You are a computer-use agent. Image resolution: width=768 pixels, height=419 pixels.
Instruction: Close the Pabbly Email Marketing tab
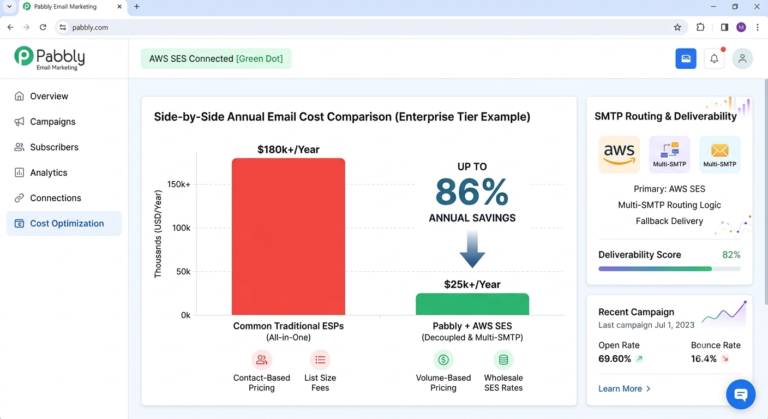119,7
